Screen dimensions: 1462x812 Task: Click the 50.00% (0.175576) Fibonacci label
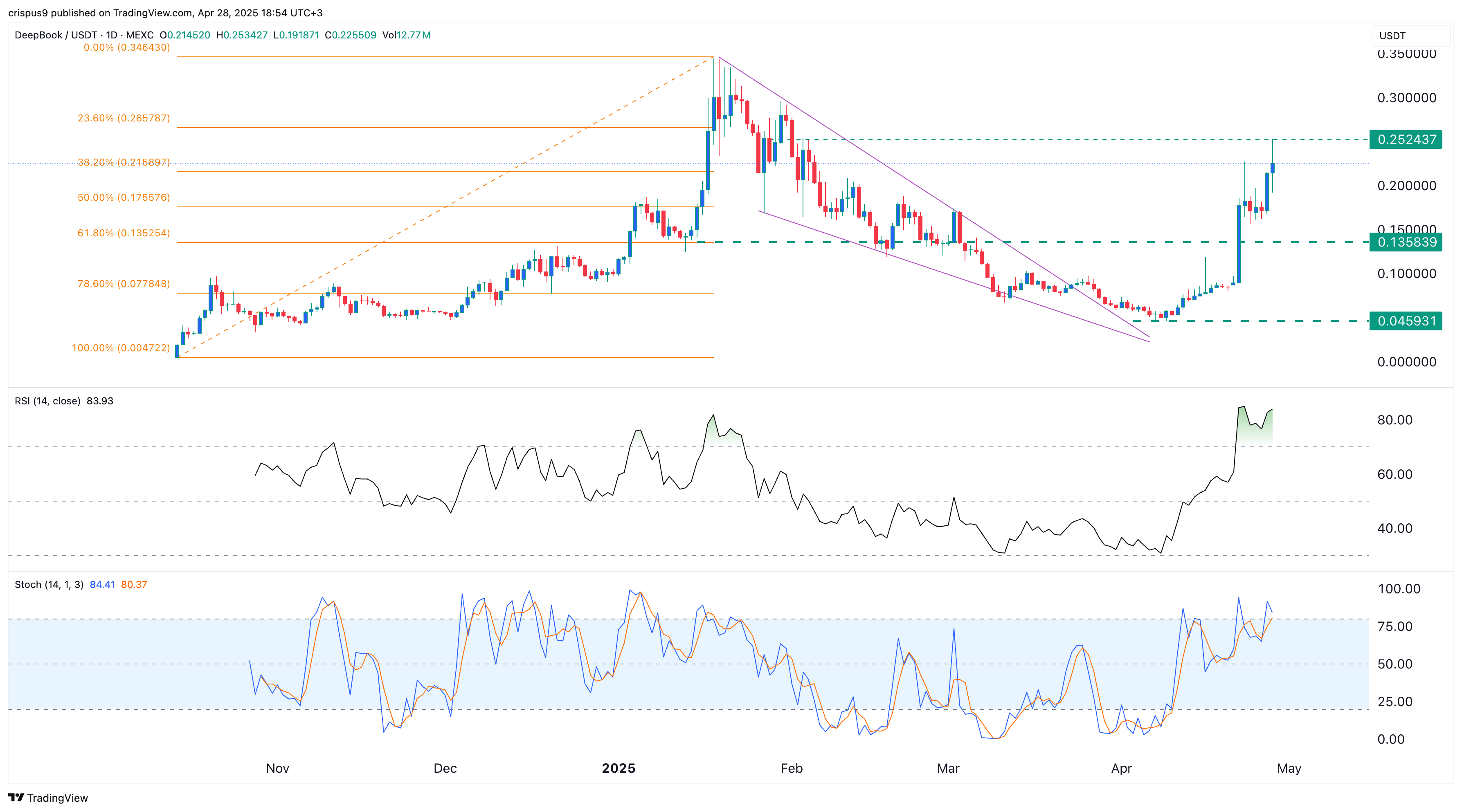pyautogui.click(x=124, y=197)
